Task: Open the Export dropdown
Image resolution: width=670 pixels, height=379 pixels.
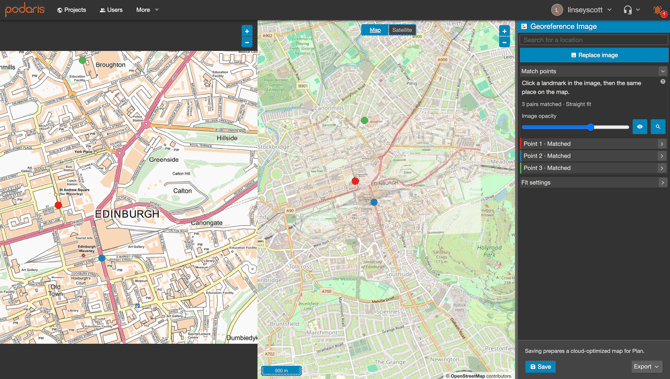Action: click(646, 367)
